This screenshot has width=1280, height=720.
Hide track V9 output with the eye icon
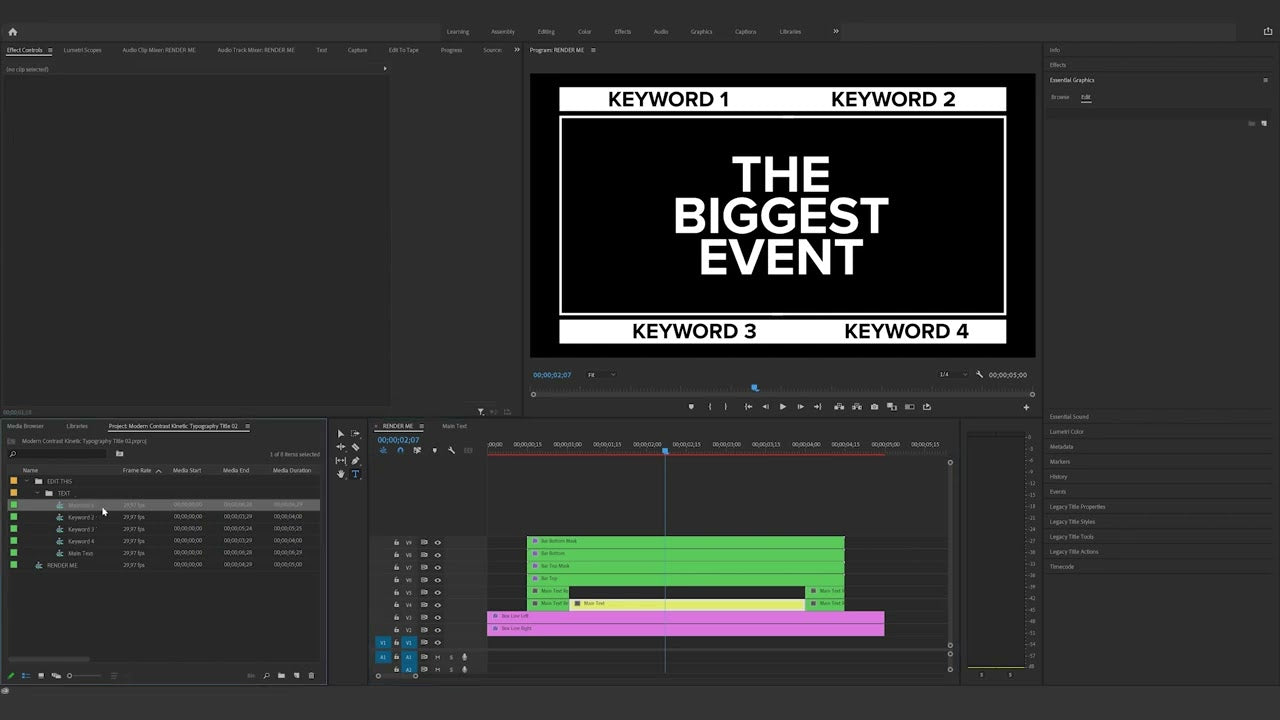pos(438,542)
